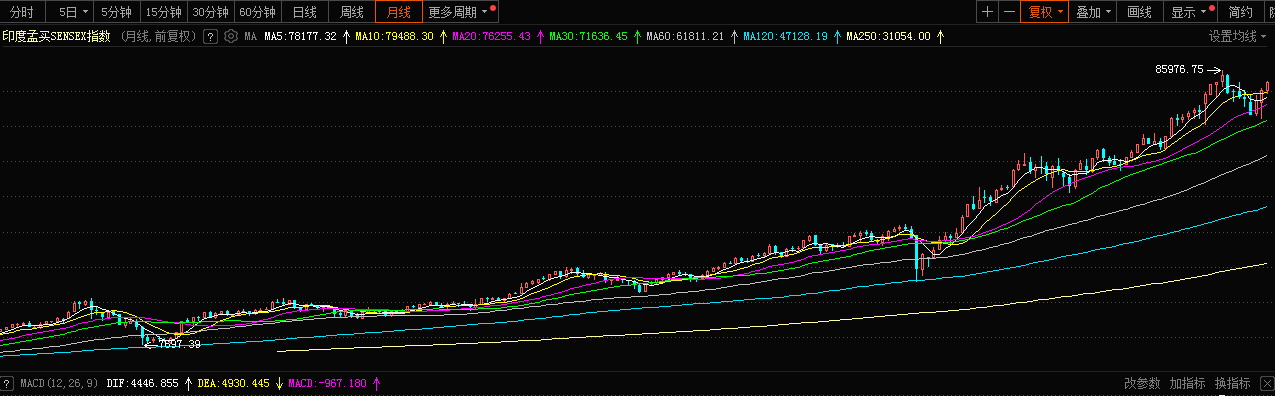Click the magenta MACD:-987.180 value

(328, 383)
